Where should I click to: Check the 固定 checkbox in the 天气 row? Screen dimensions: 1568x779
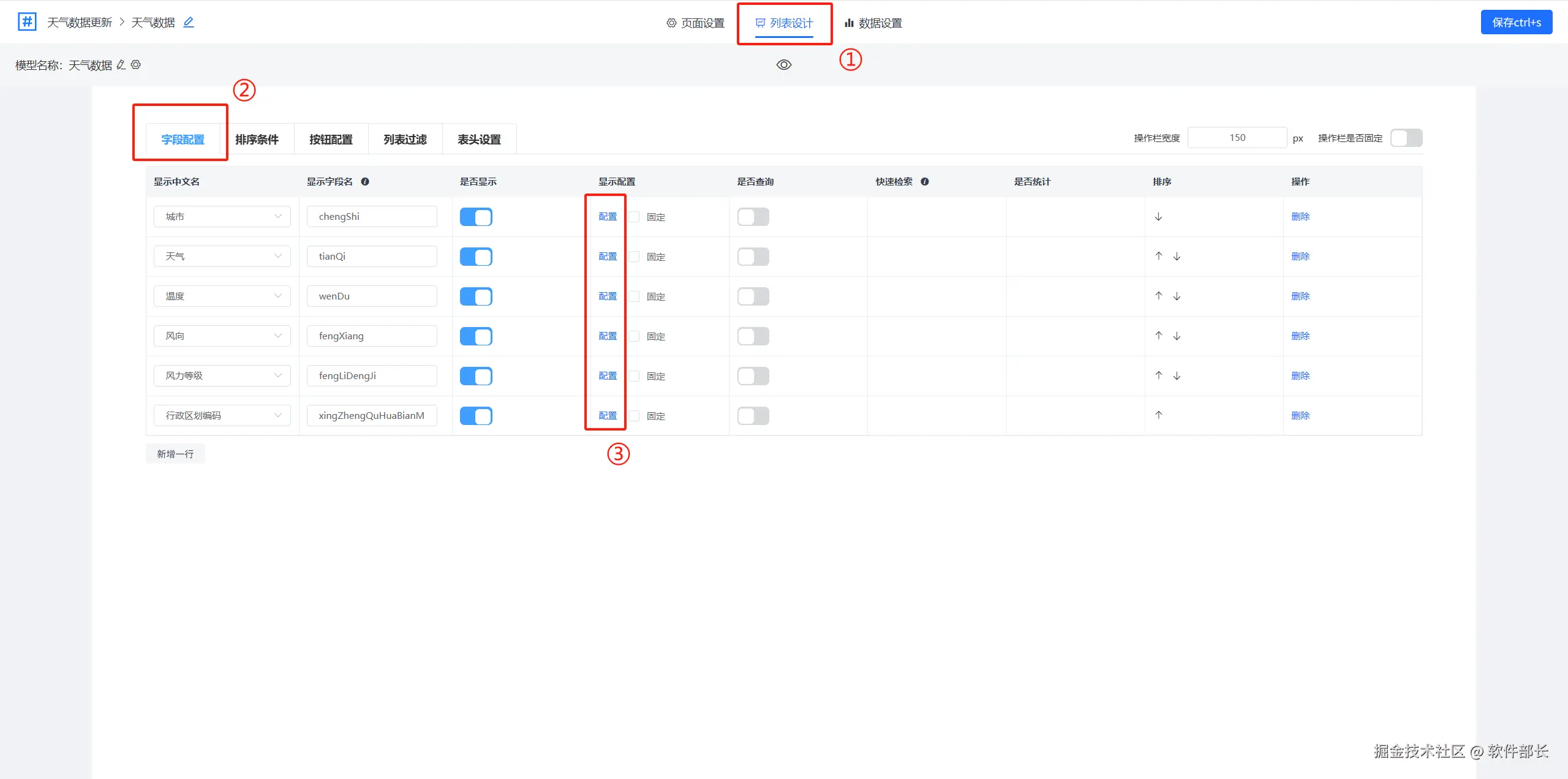point(635,257)
